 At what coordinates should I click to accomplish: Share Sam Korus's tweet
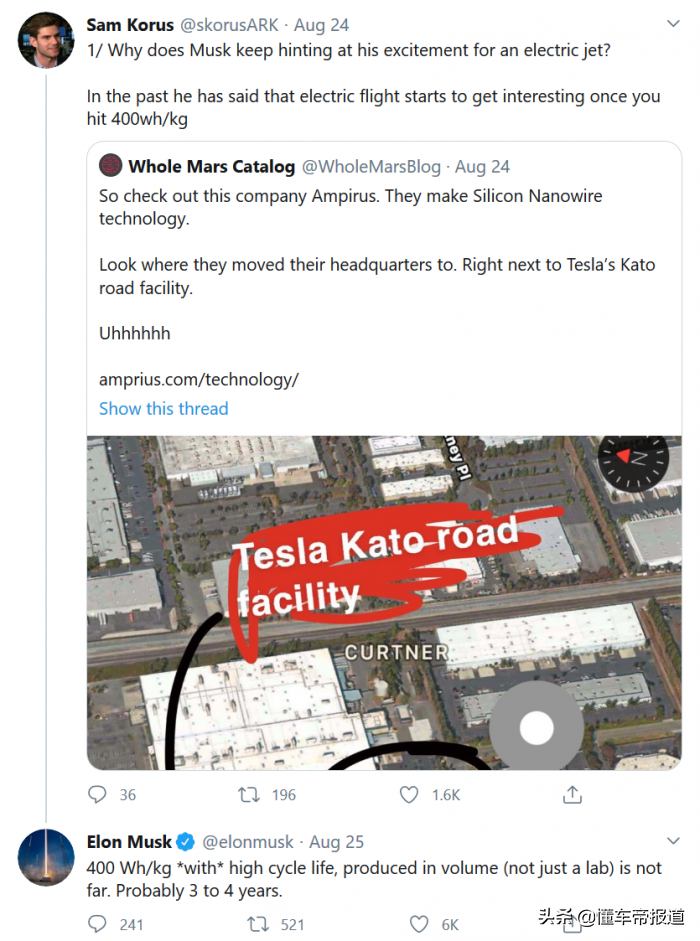(572, 795)
